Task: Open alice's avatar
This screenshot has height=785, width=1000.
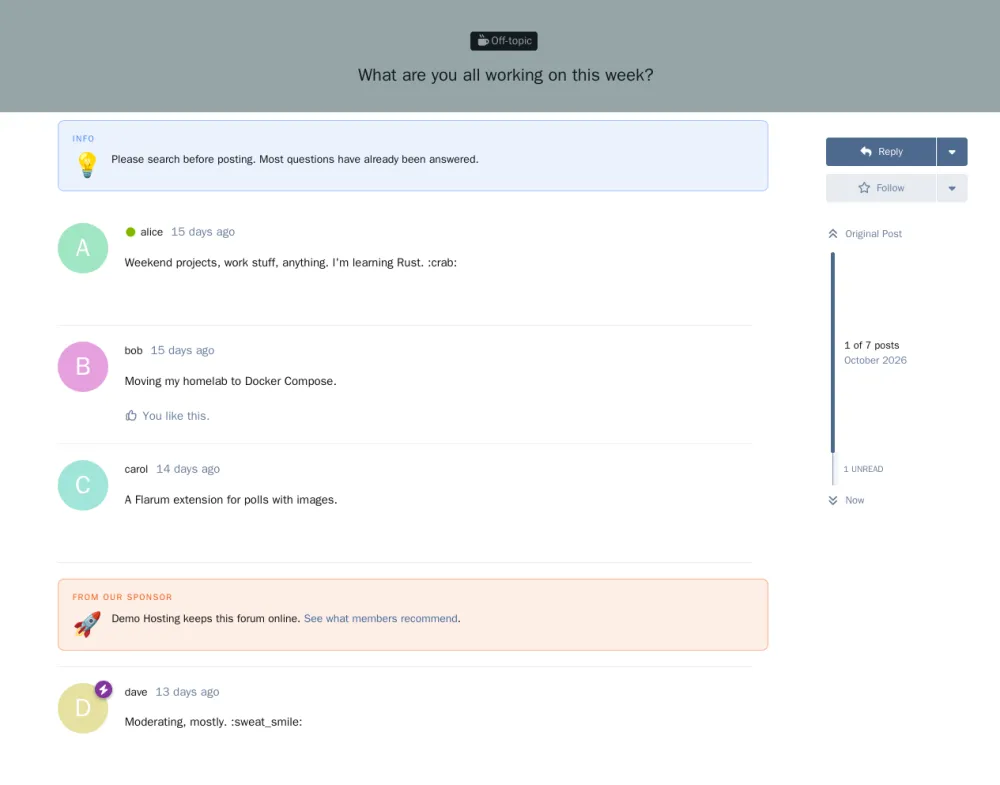Action: point(83,248)
